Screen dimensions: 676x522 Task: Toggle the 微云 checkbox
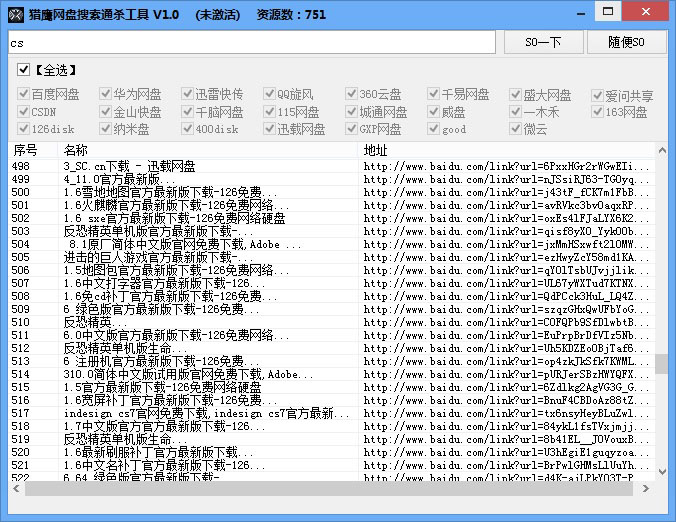[516, 129]
